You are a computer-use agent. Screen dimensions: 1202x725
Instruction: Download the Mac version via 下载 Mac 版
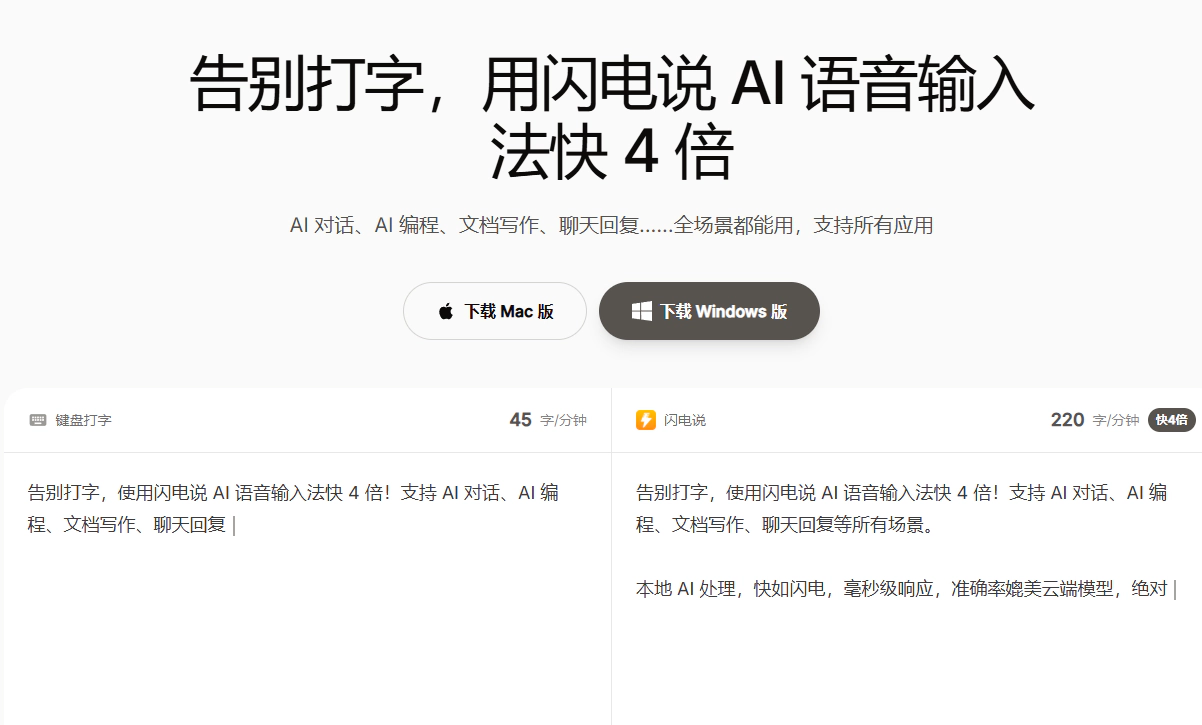pos(495,312)
